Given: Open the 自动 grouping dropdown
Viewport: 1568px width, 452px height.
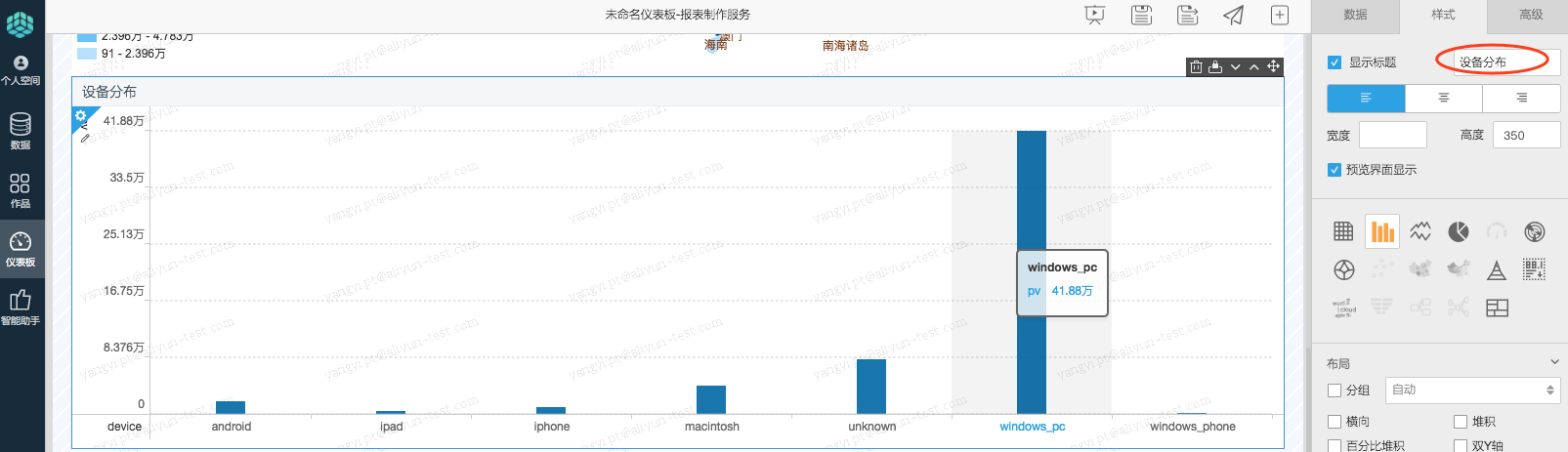Looking at the screenshot, I should [1472, 390].
